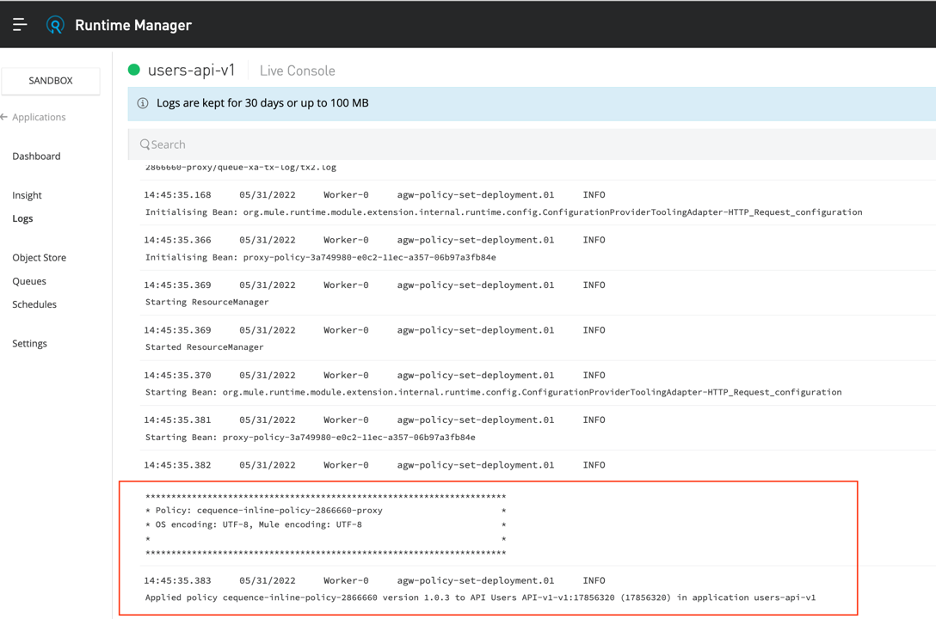Open the Insight section

click(x=27, y=195)
